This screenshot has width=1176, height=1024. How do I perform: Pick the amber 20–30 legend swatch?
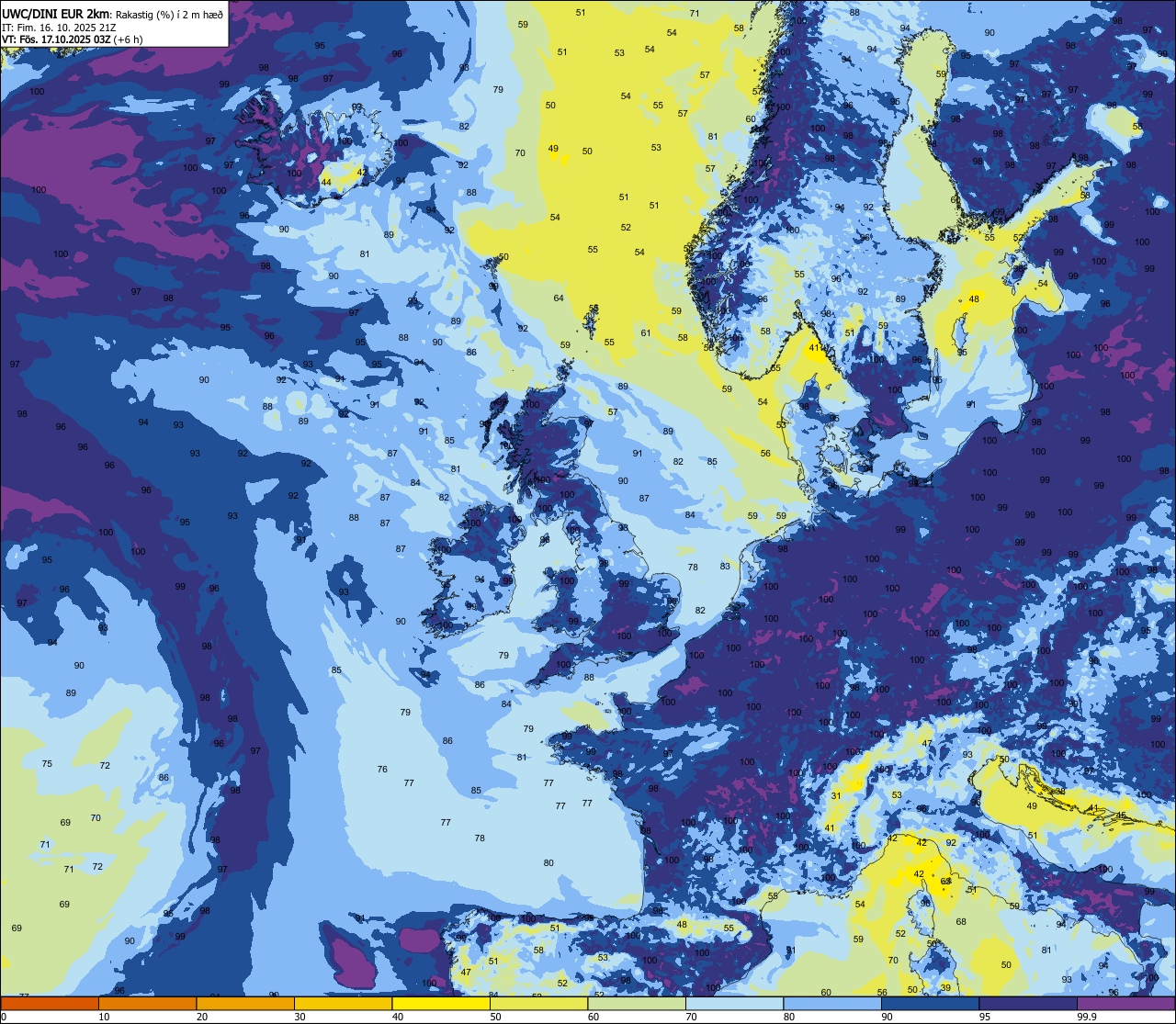(245, 1003)
